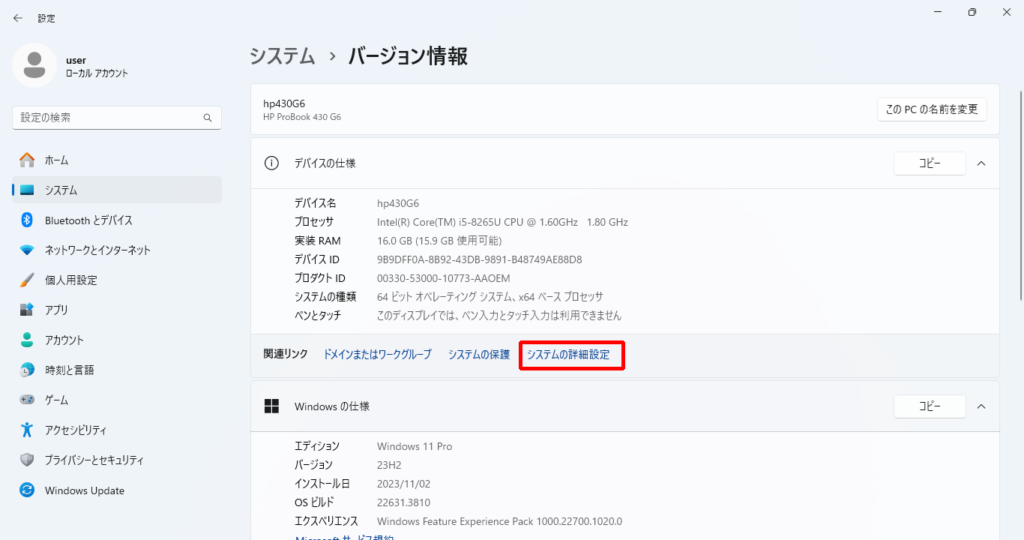Click the 時刻と言語 globe clock icon

pyautogui.click(x=27, y=370)
